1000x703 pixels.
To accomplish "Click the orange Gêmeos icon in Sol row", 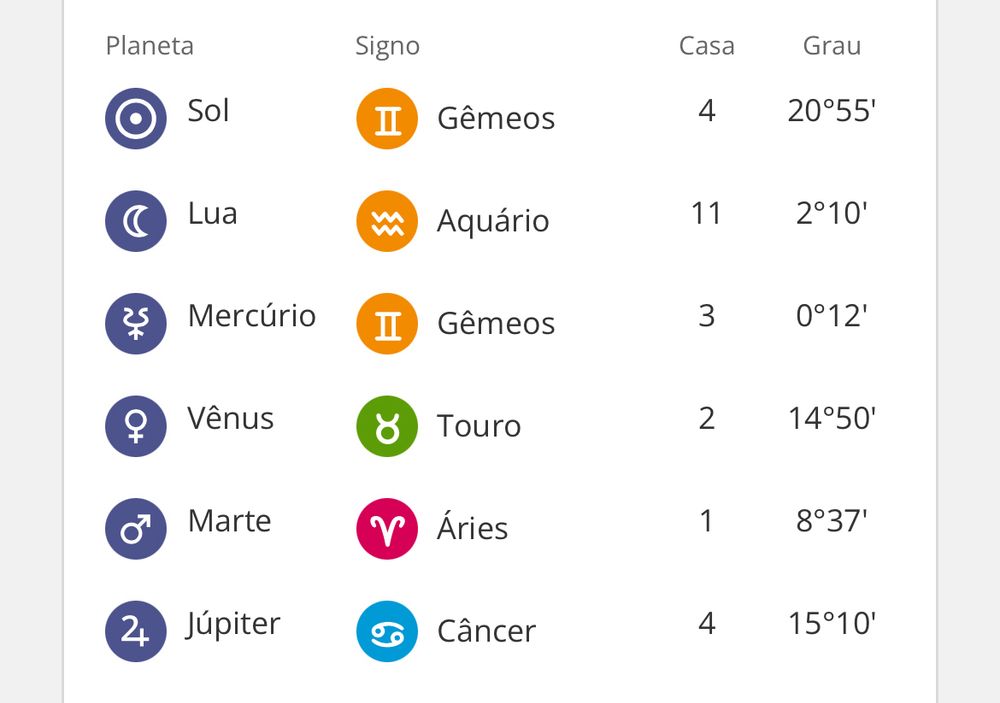I will point(387,119).
